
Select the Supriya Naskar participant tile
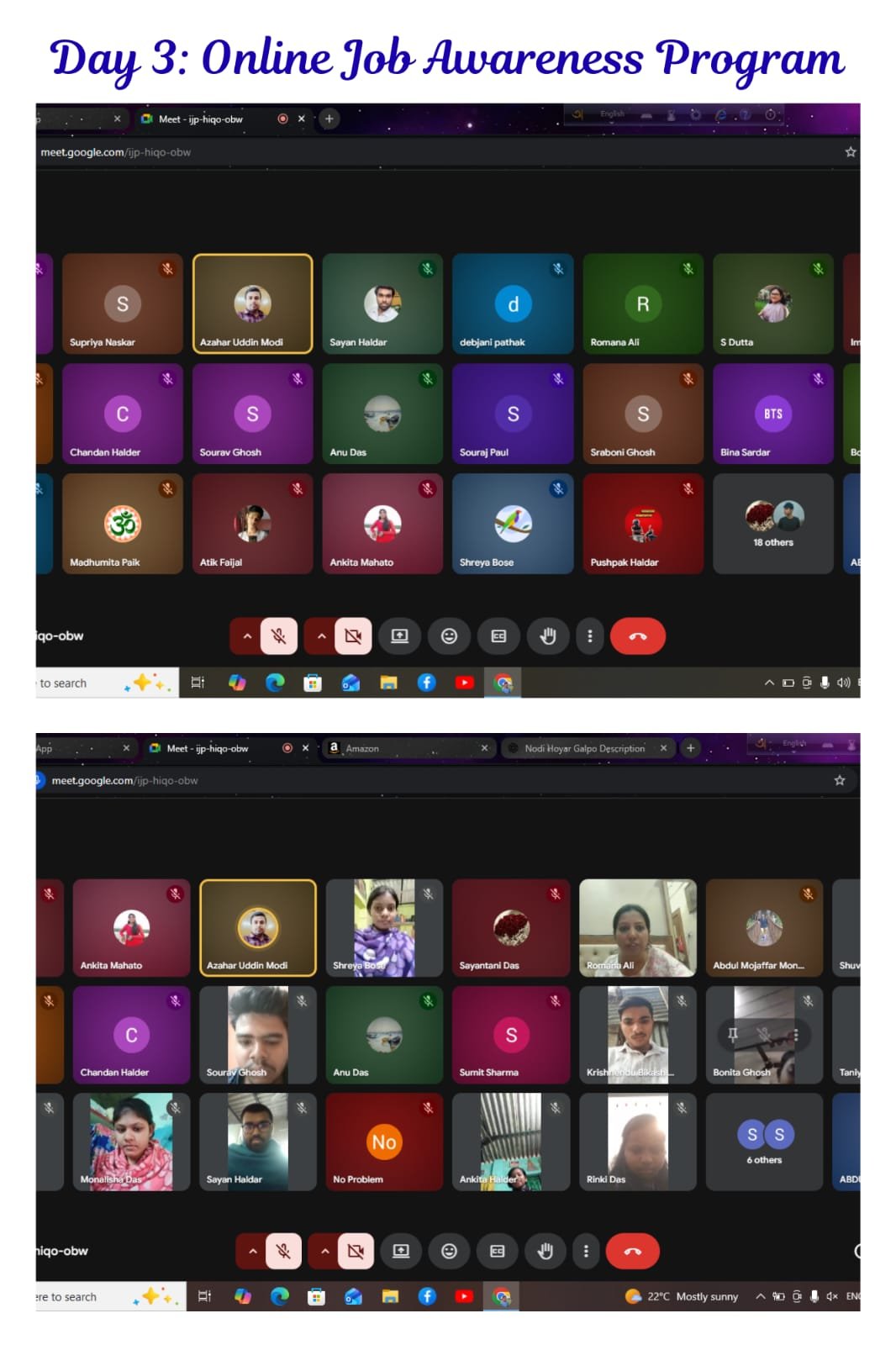[x=122, y=304]
